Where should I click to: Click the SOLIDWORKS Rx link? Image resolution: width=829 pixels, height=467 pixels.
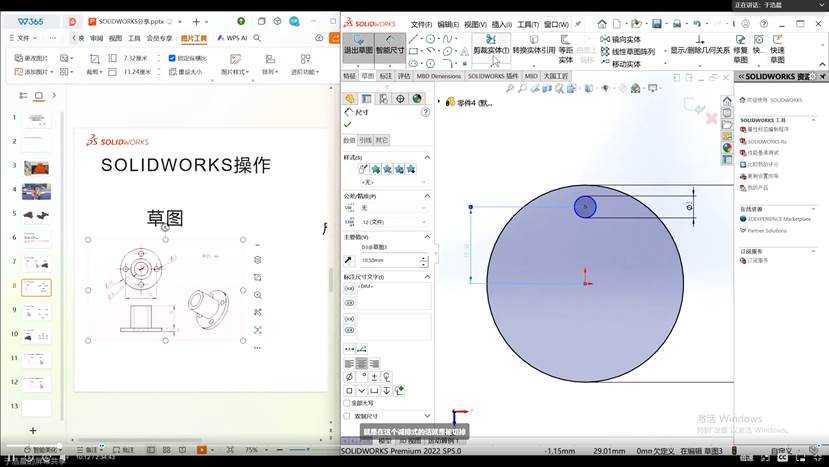(767, 142)
